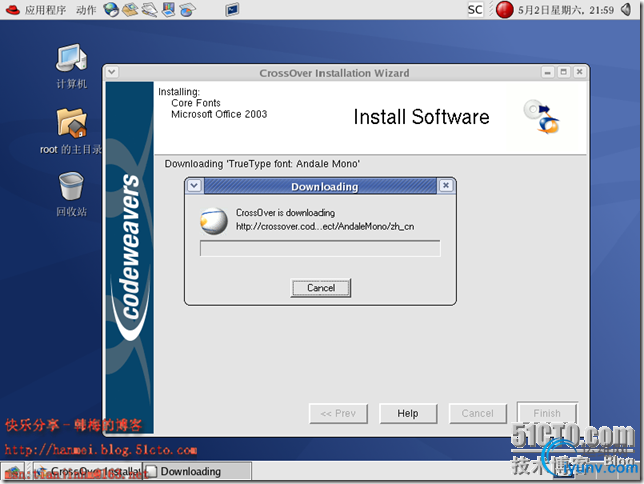This screenshot has height=484, width=644.
Task: Click the 'Downloading TrueType font: Andale Mono' status
Action: pos(262,164)
